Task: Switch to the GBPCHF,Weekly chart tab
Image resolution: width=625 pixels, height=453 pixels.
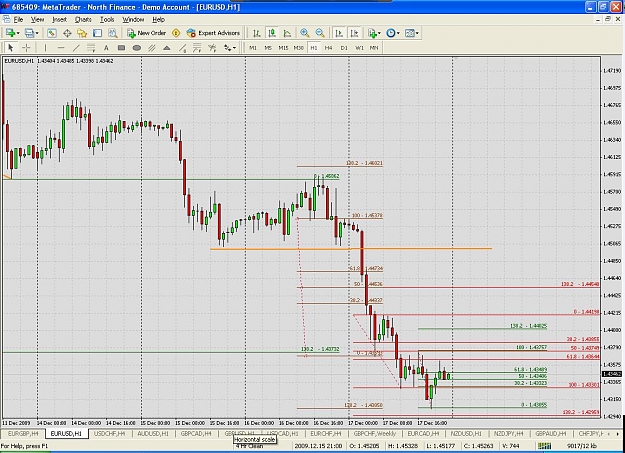Action: point(374,433)
